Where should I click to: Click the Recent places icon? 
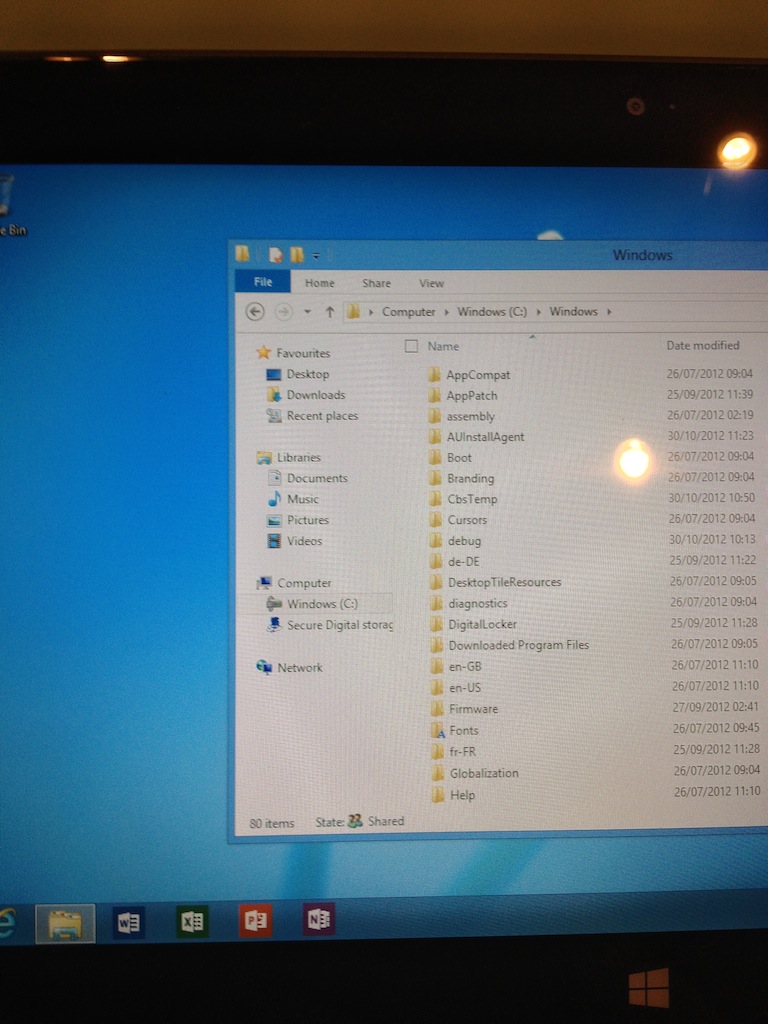point(274,415)
